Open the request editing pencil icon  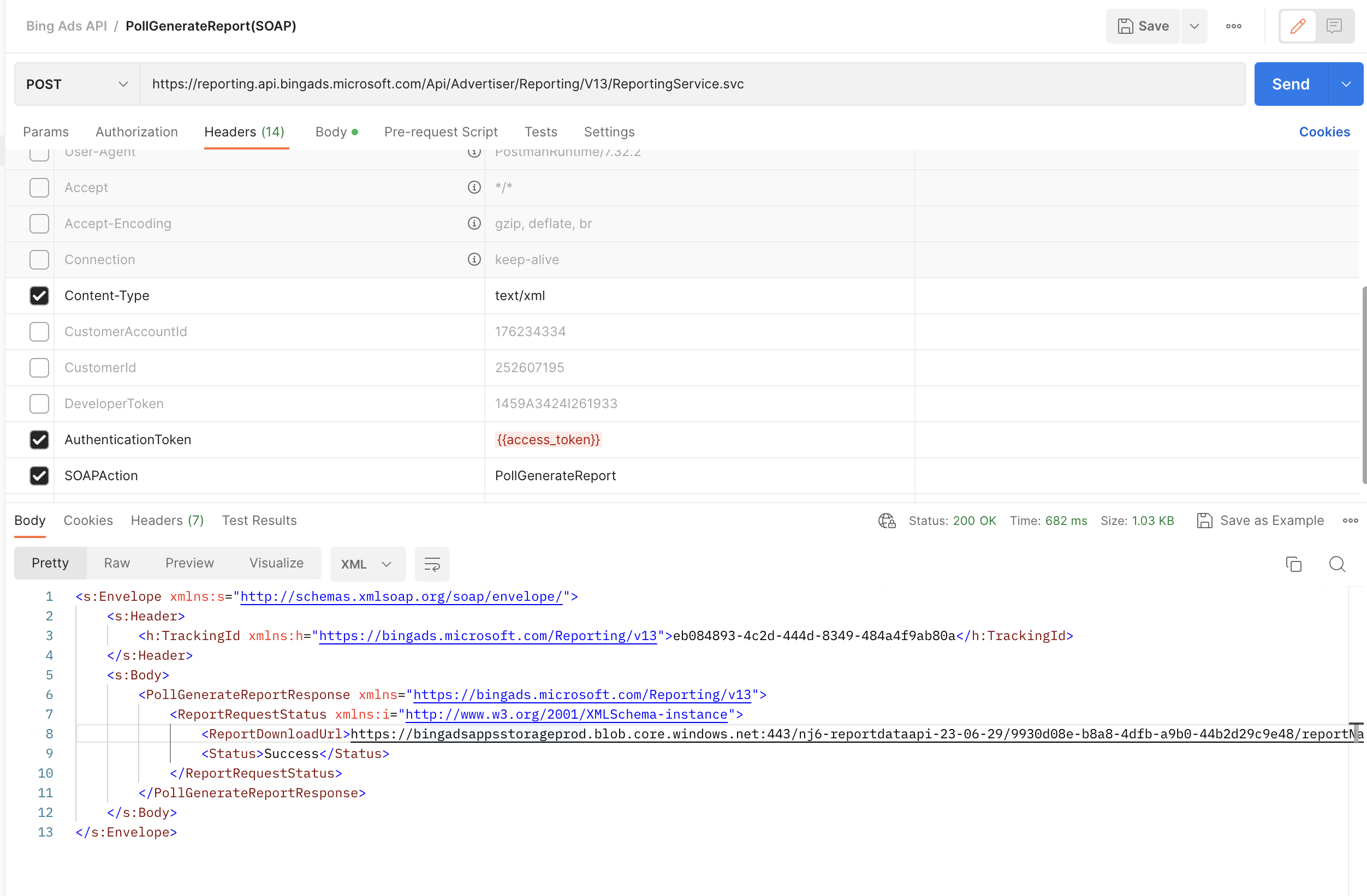(x=1297, y=26)
